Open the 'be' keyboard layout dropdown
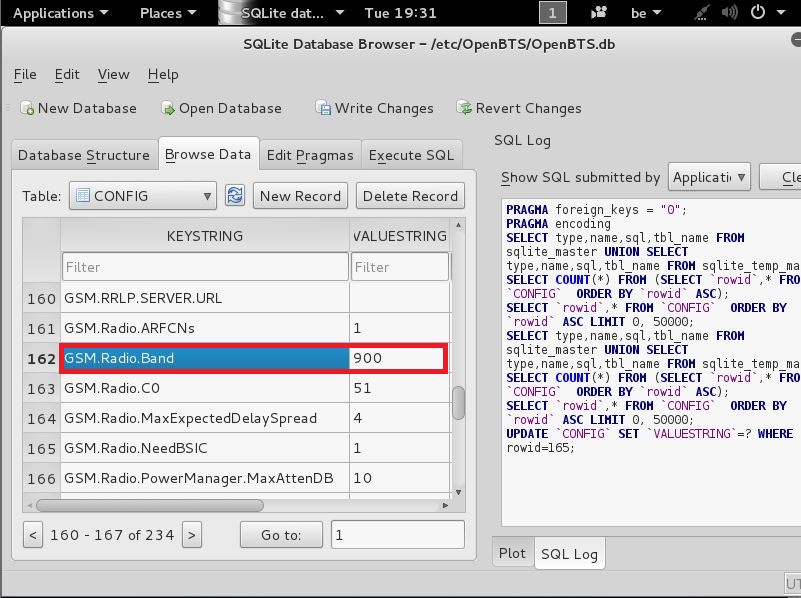Viewport: 801px width, 598px height. pos(646,13)
